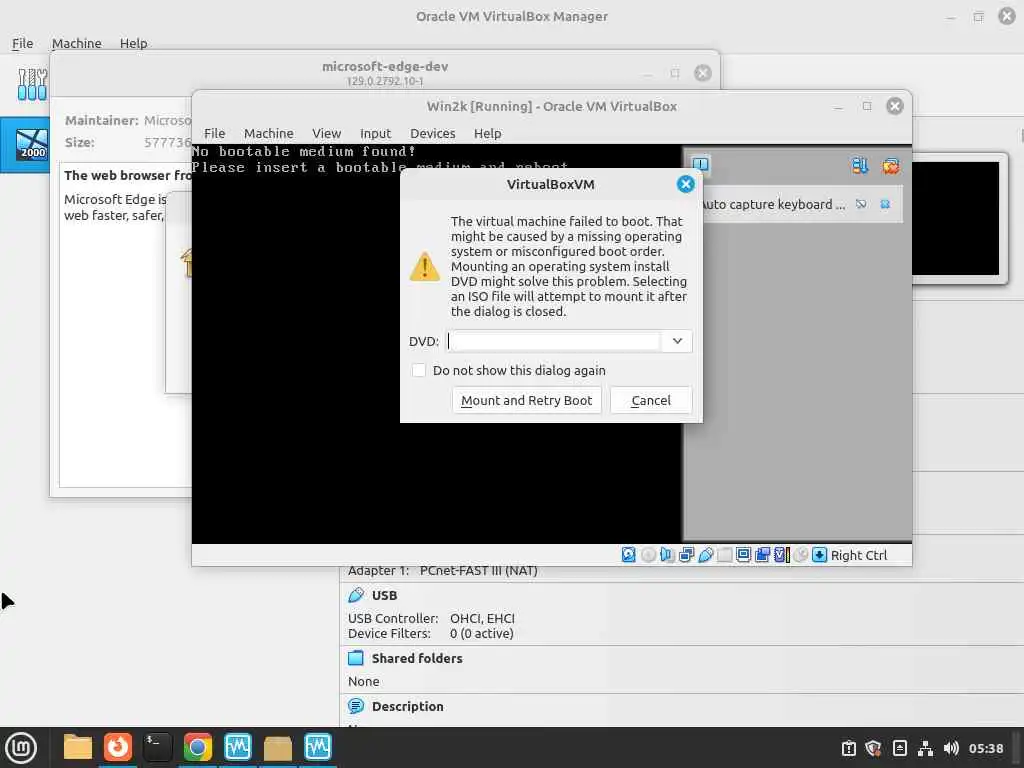This screenshot has width=1024, height=768.
Task: Cancel the boot failure dialog
Action: [x=651, y=400]
